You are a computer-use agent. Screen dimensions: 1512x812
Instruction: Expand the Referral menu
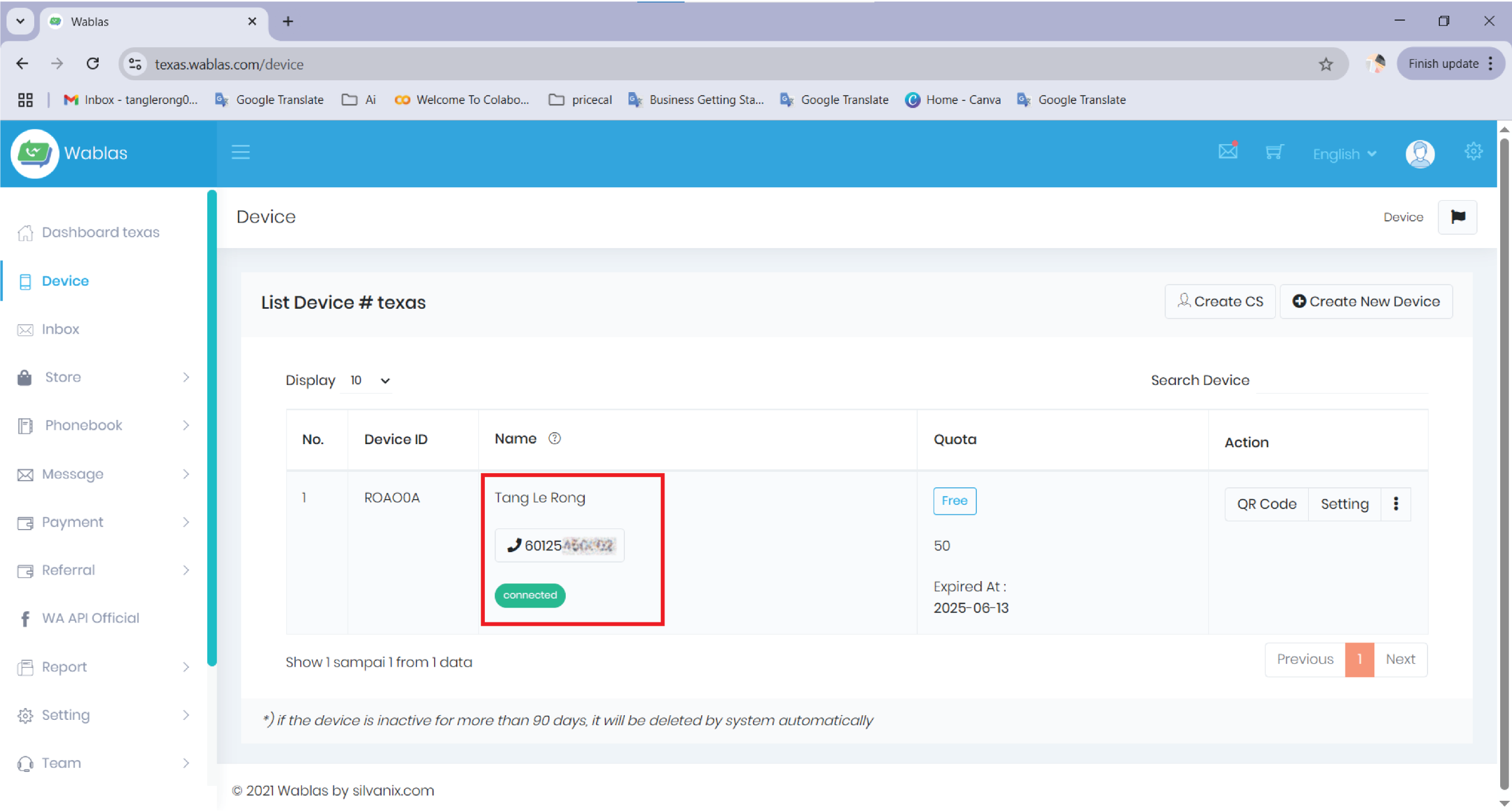point(104,570)
